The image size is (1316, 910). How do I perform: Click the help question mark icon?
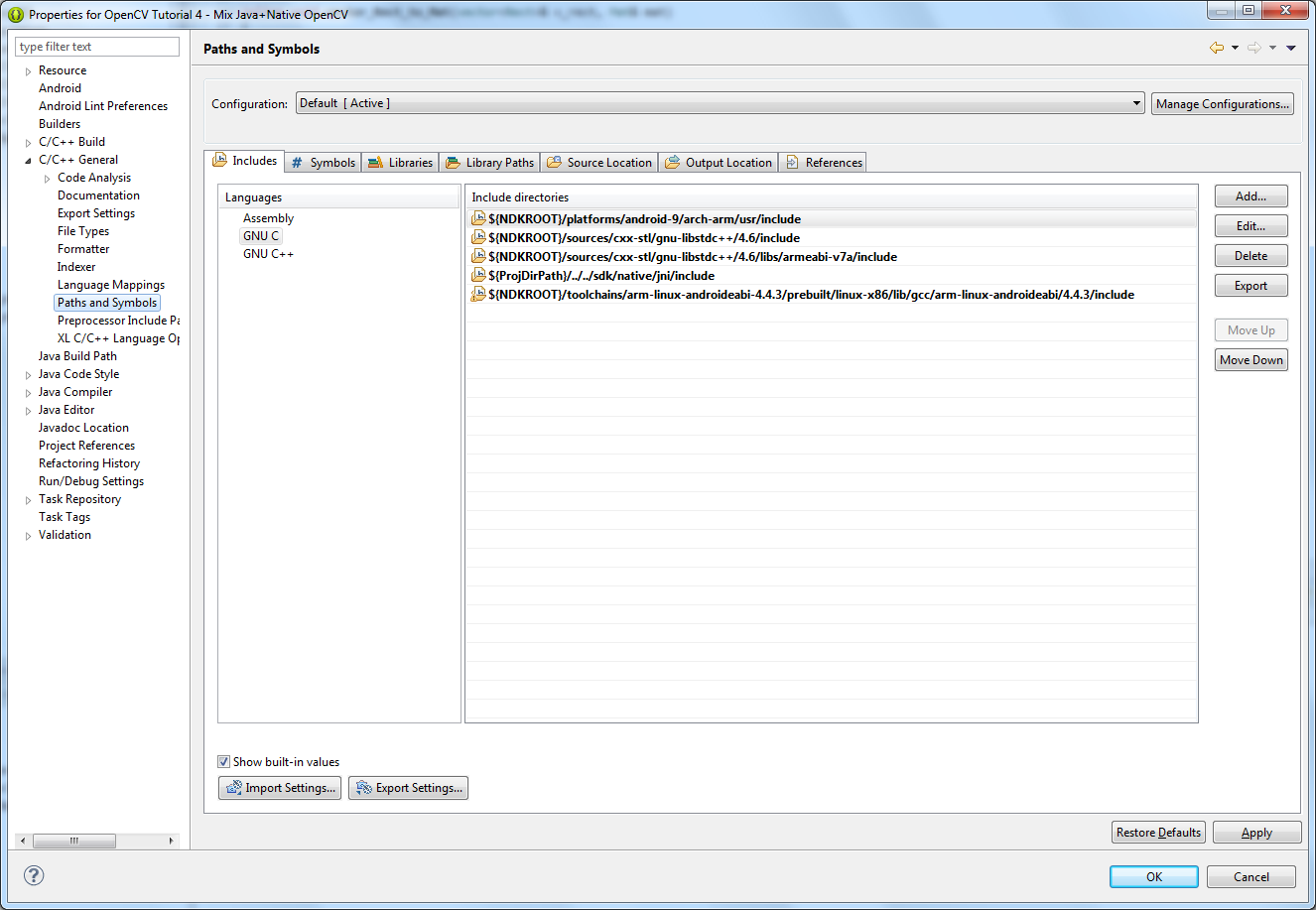click(x=34, y=875)
